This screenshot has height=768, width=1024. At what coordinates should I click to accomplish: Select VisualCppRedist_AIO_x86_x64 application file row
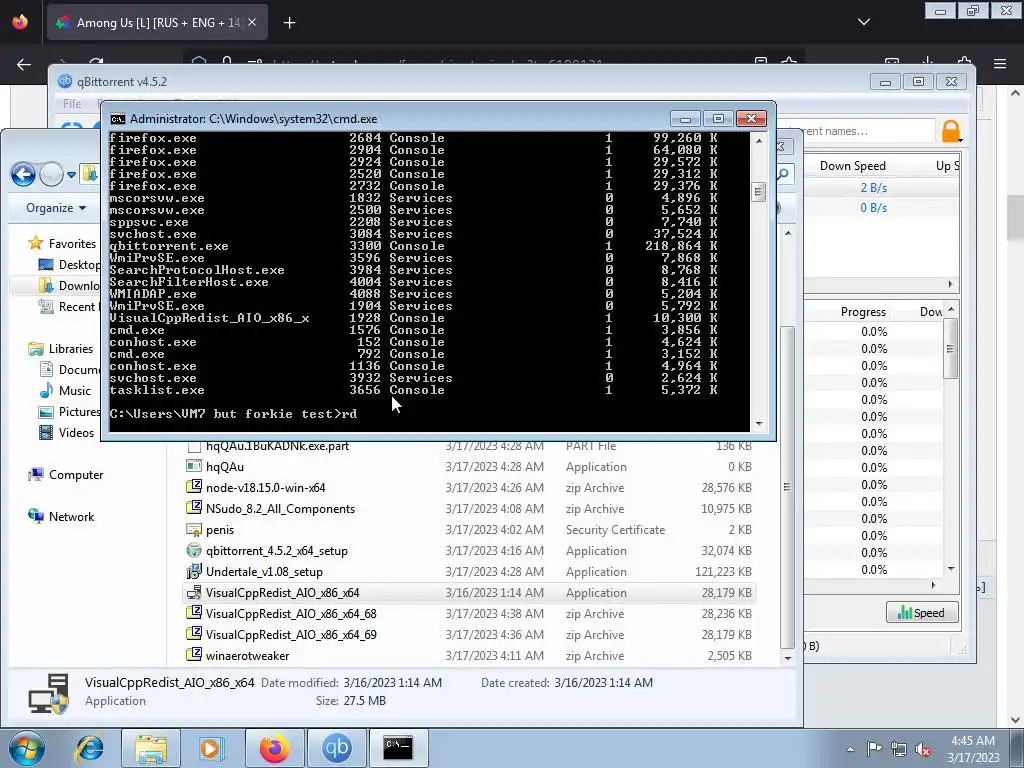coord(469,592)
